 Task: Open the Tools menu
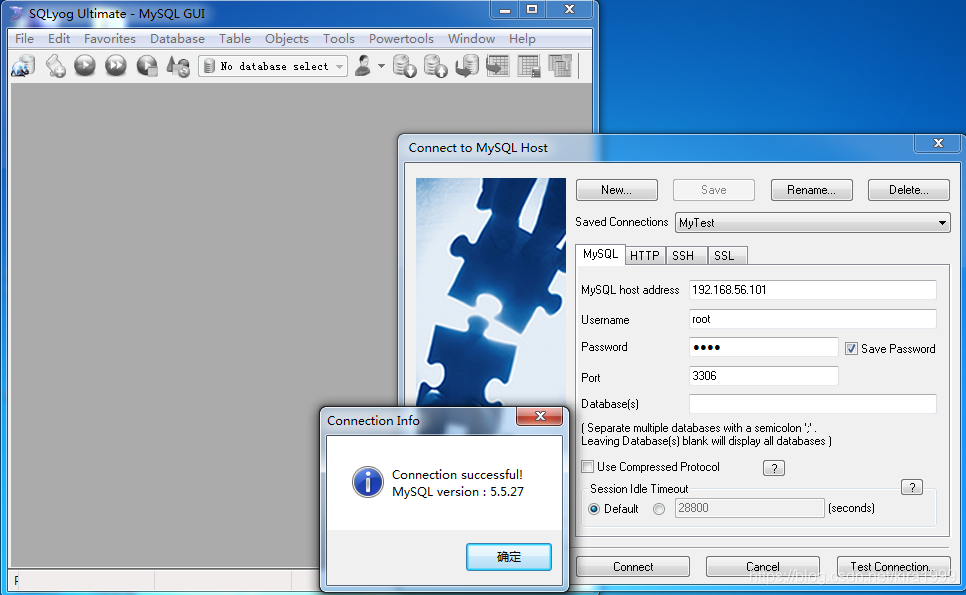339,39
